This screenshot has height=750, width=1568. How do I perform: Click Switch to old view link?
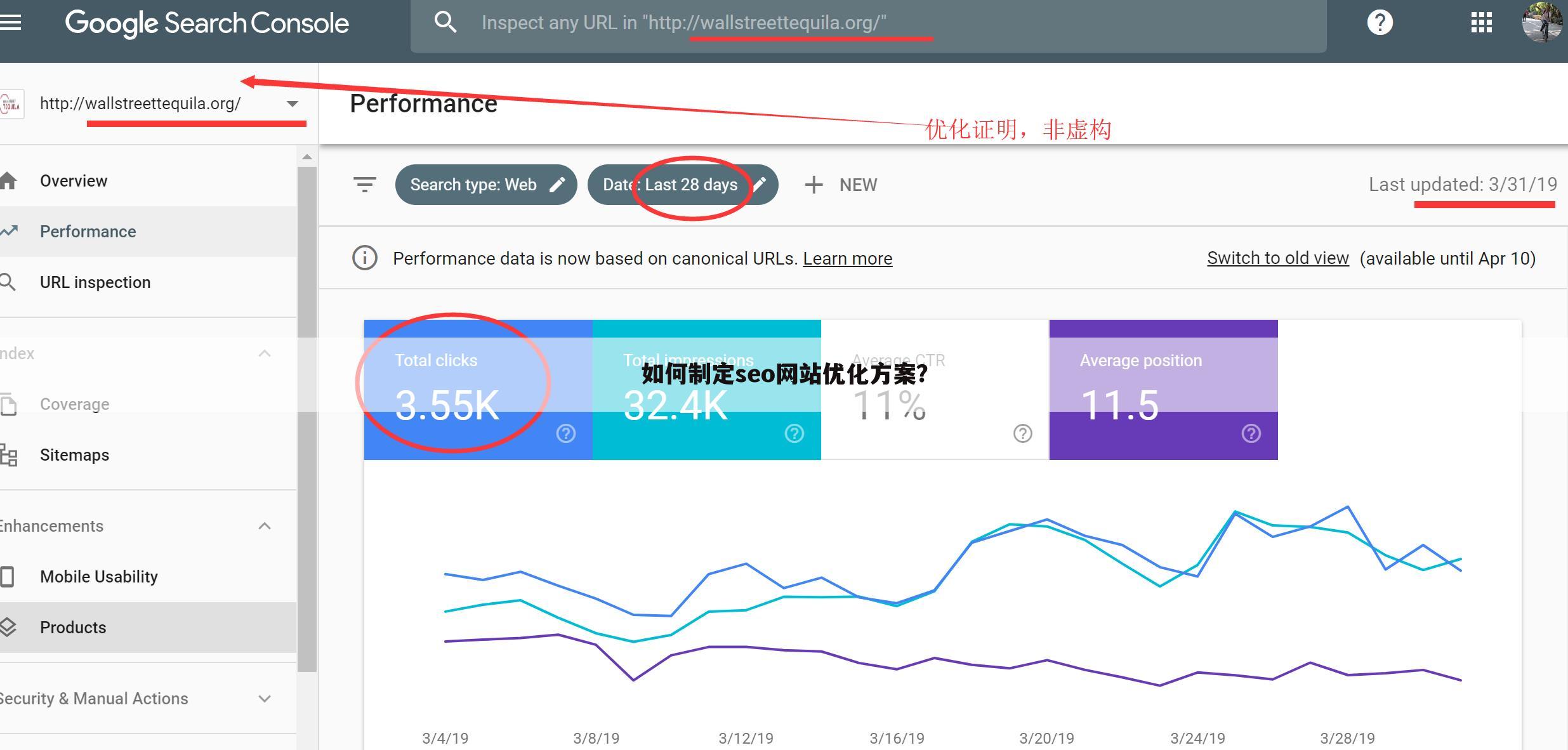coord(1278,258)
